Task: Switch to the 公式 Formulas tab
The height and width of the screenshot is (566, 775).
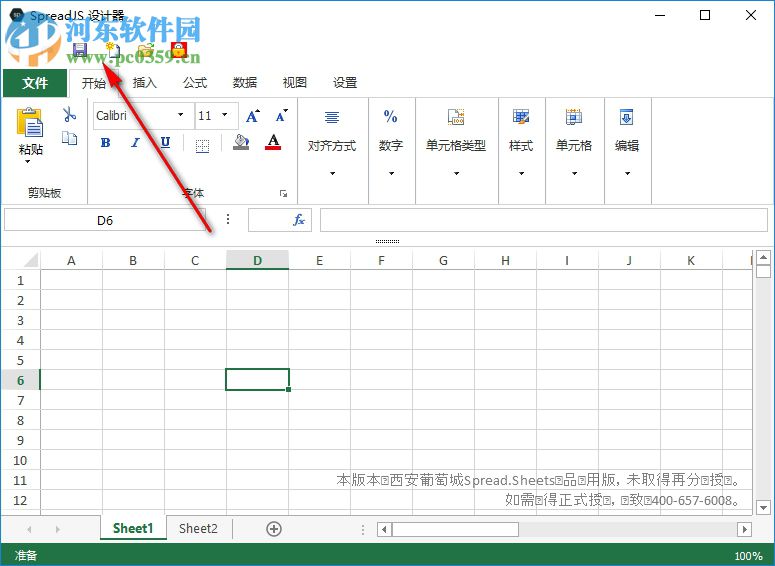Action: pos(195,83)
